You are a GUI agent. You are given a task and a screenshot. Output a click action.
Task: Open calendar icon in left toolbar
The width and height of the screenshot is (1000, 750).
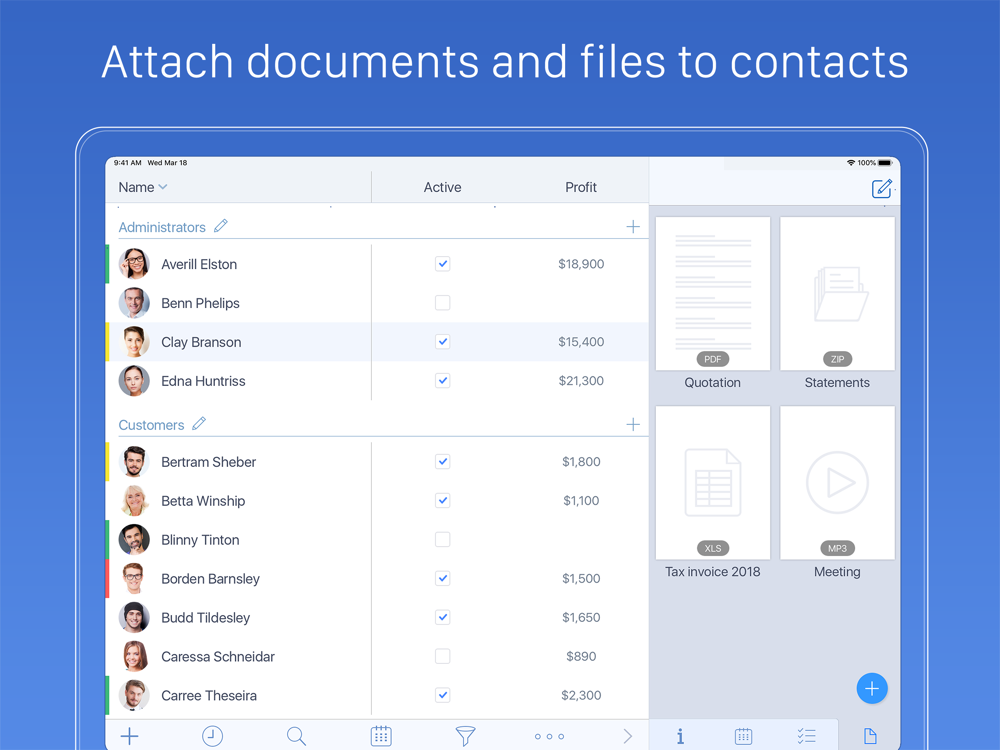(x=381, y=736)
